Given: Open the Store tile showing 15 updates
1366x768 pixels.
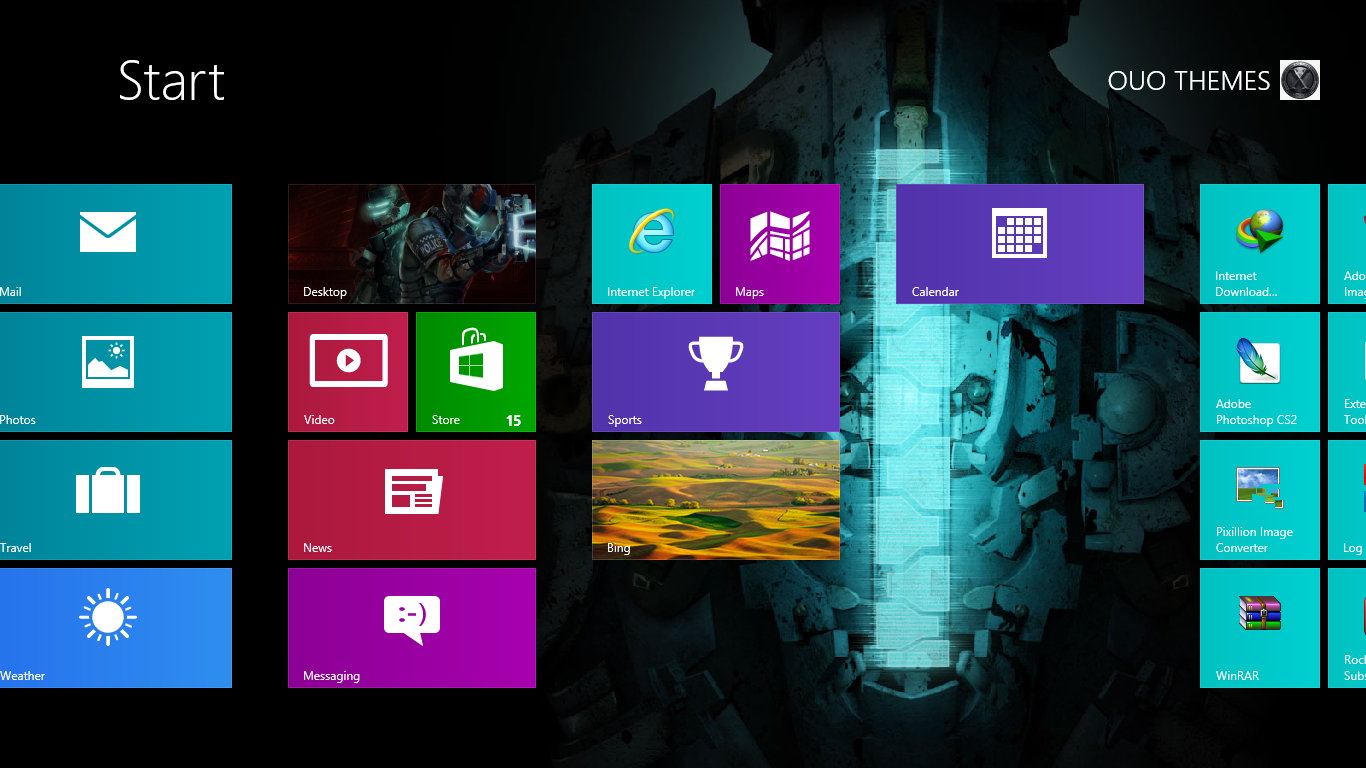Looking at the screenshot, I should pos(476,372).
